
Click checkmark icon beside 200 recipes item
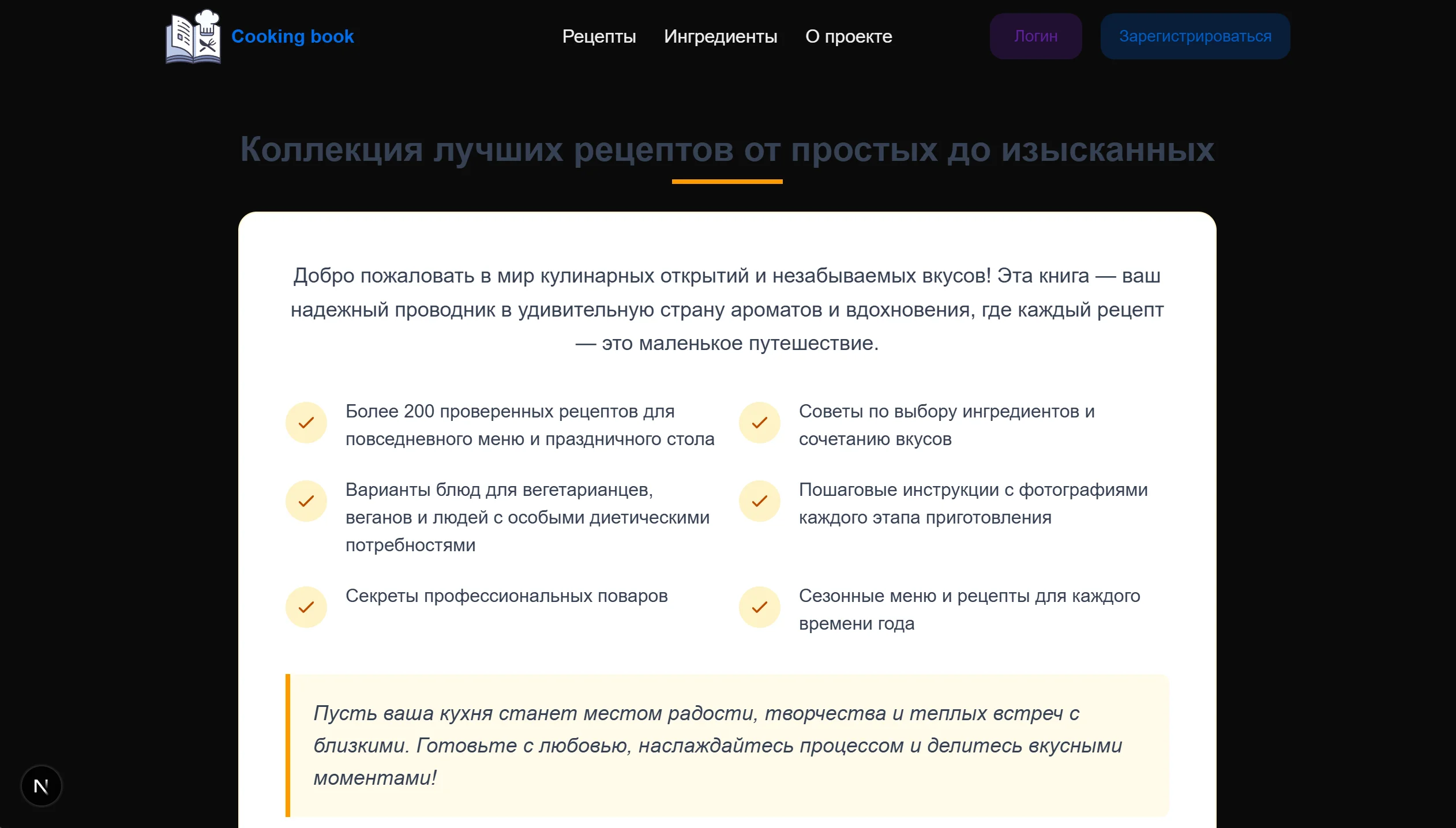[x=306, y=423]
